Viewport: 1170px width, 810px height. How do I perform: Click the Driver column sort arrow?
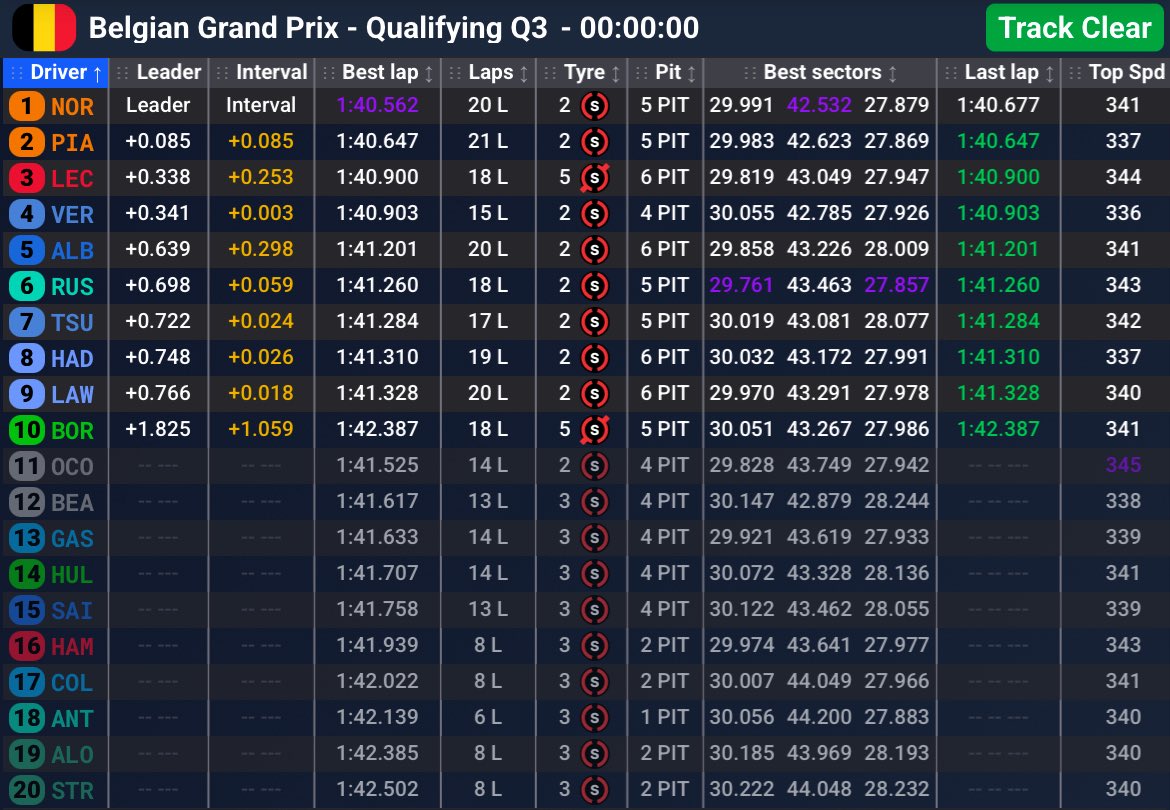pyautogui.click(x=97, y=73)
